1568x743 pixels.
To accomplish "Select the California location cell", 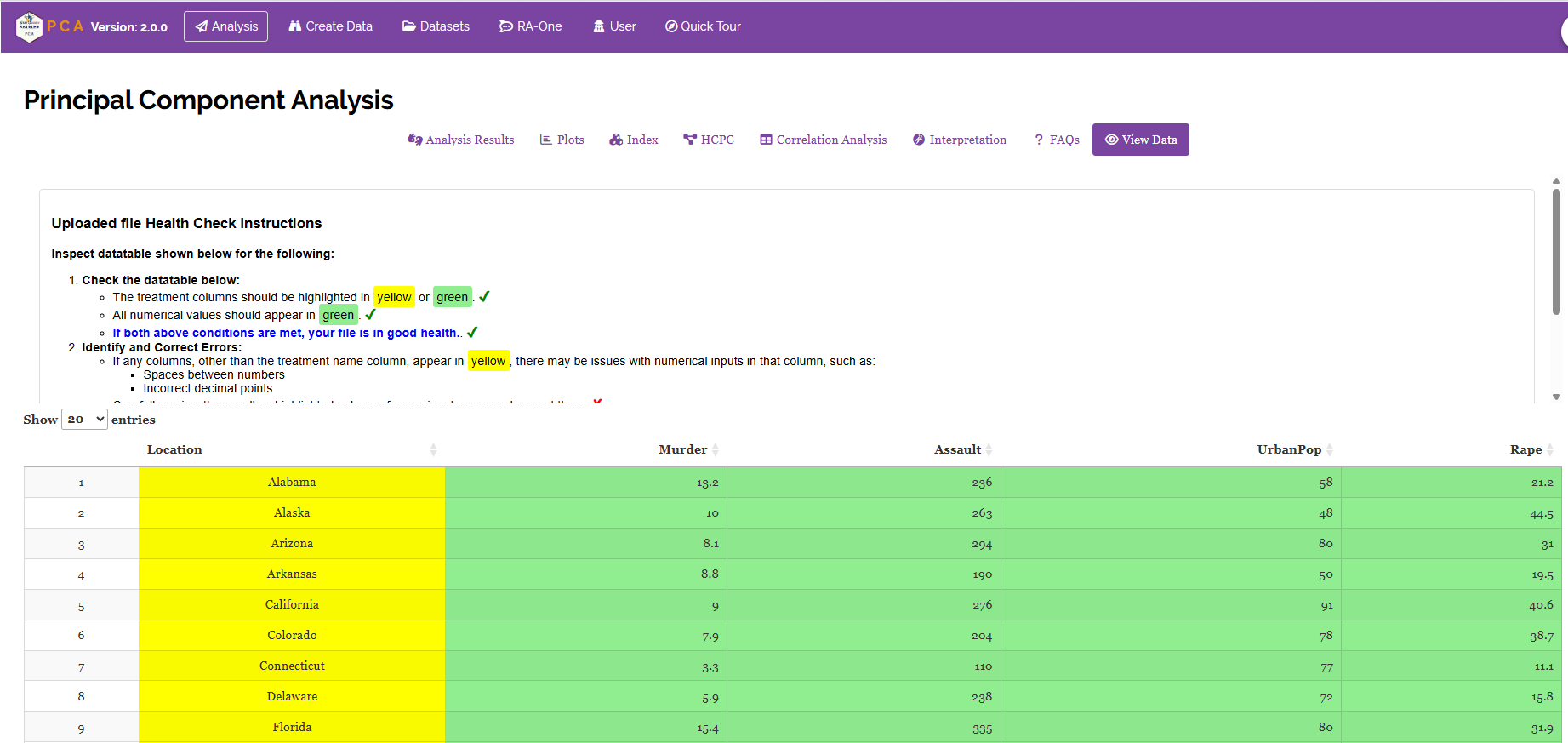I will pos(292,605).
